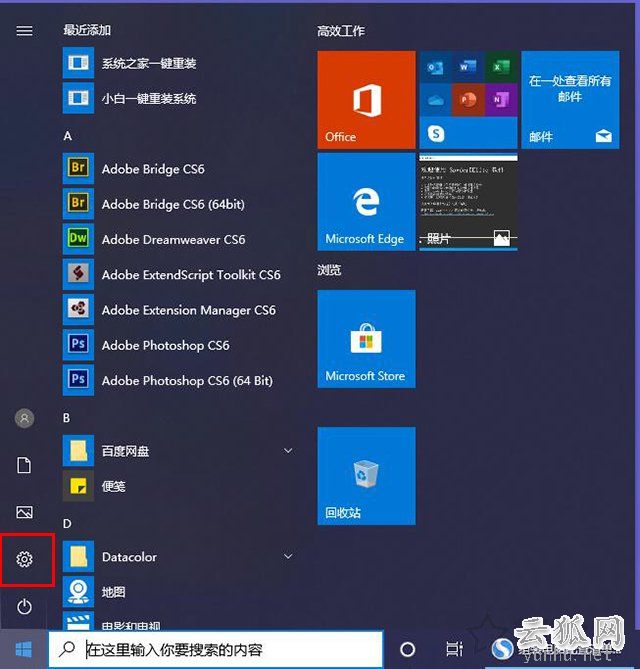Open the Datacolor folder entry

click(181, 556)
